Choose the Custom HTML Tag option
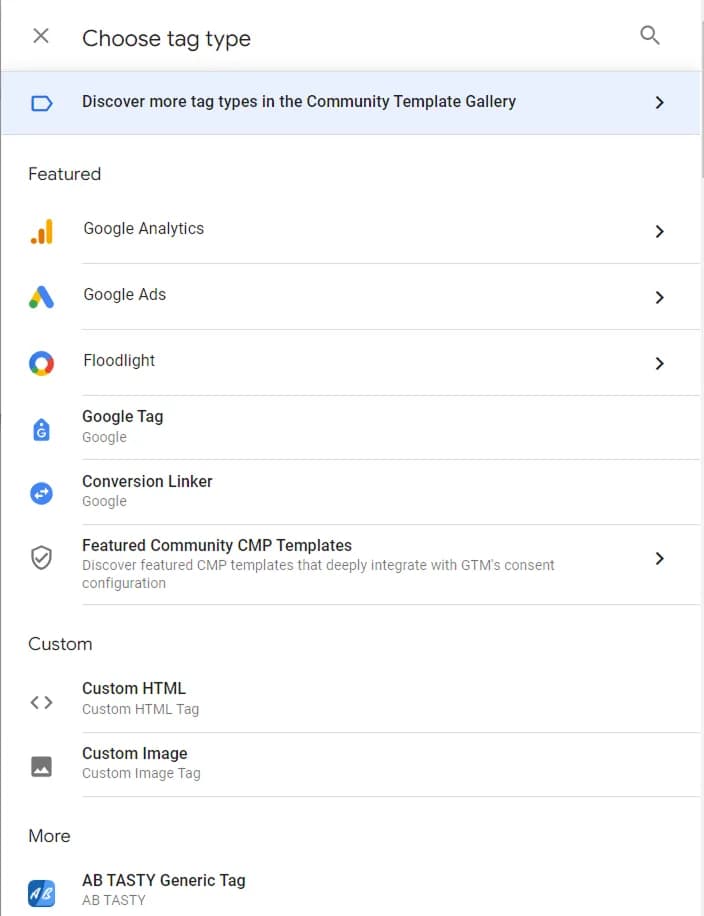The height and width of the screenshot is (916, 704). tap(351, 699)
